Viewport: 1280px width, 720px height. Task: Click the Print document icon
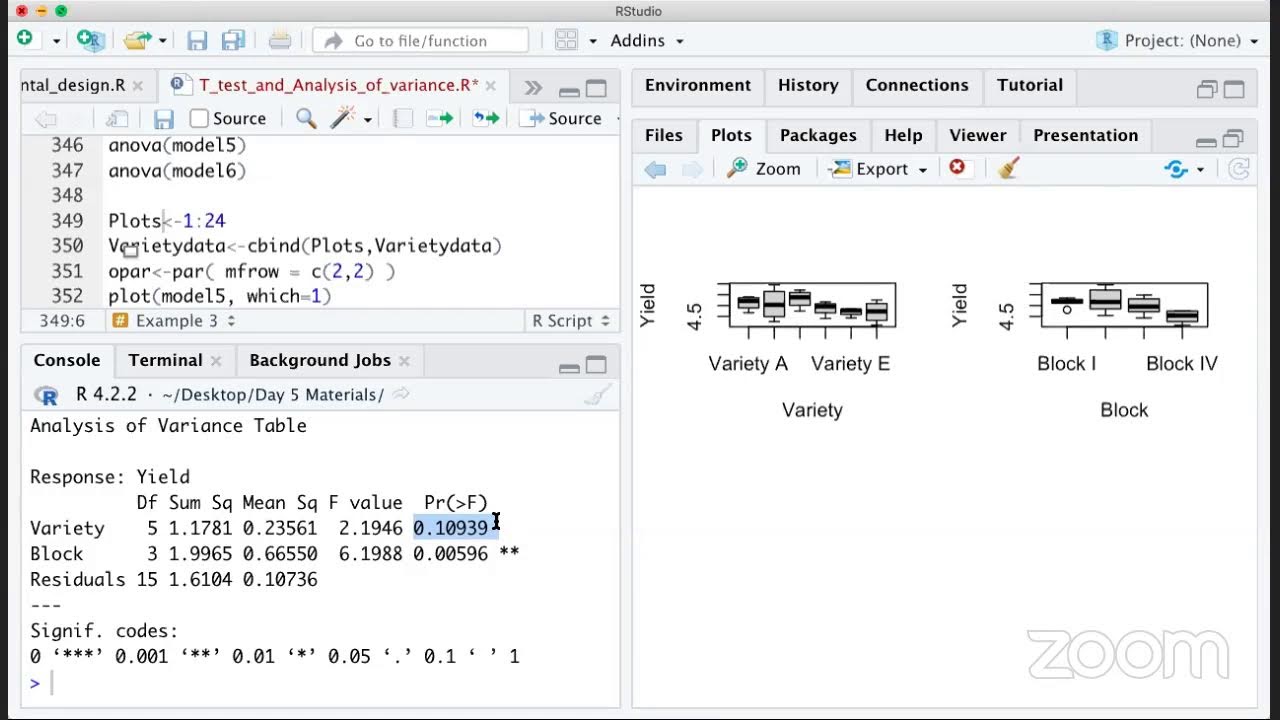pyautogui.click(x=280, y=40)
